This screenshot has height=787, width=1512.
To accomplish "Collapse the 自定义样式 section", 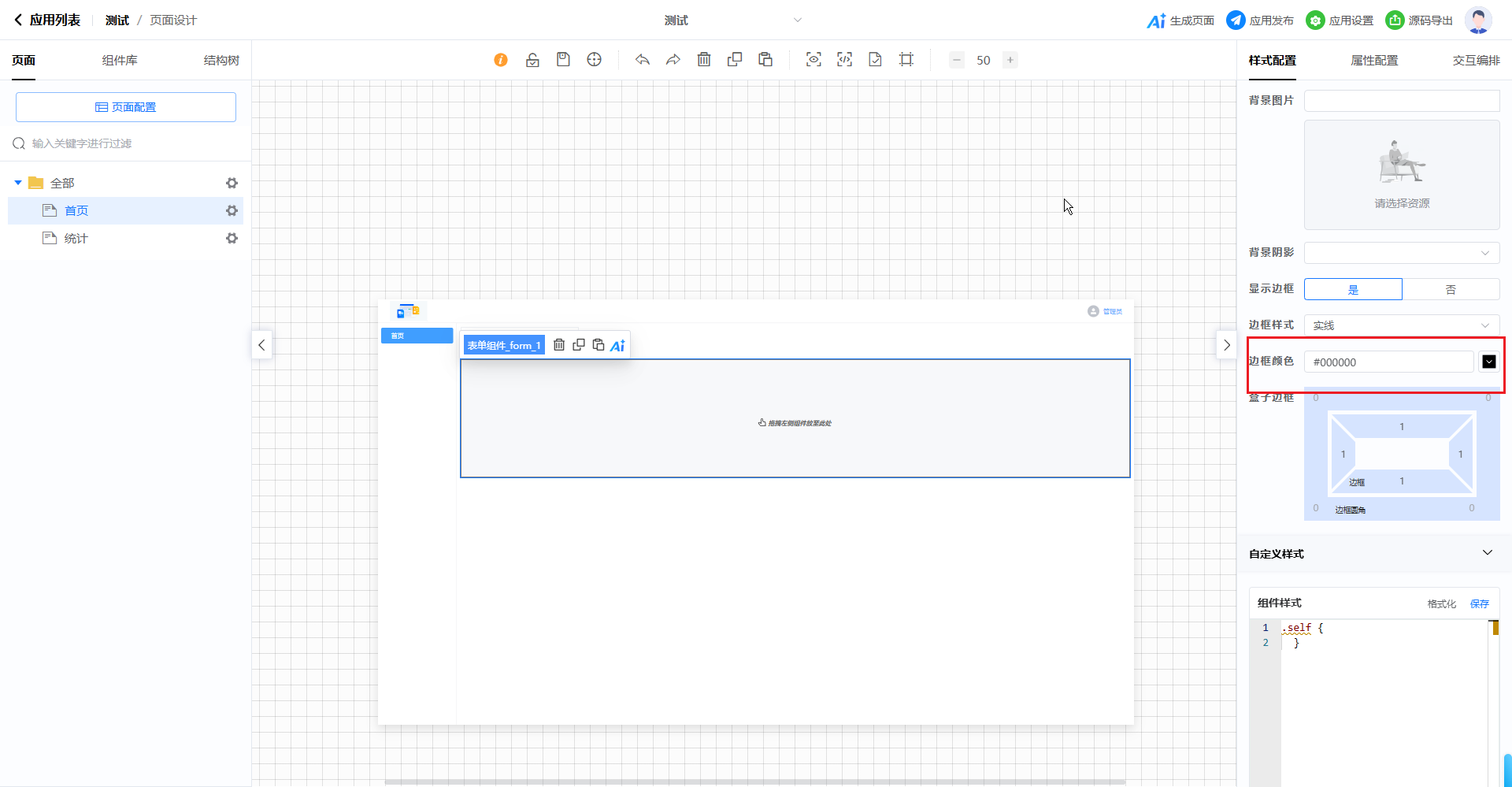I will [1487, 553].
